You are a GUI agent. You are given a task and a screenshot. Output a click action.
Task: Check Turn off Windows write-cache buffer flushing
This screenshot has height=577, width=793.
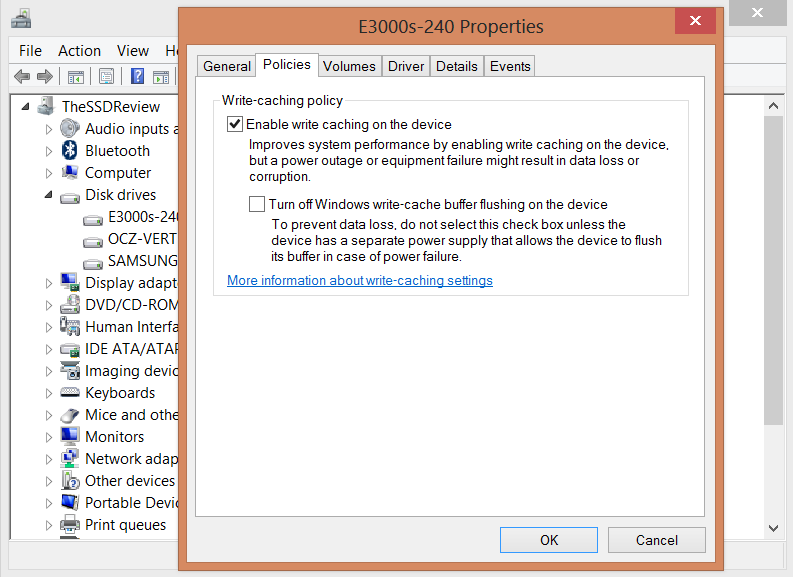257,204
